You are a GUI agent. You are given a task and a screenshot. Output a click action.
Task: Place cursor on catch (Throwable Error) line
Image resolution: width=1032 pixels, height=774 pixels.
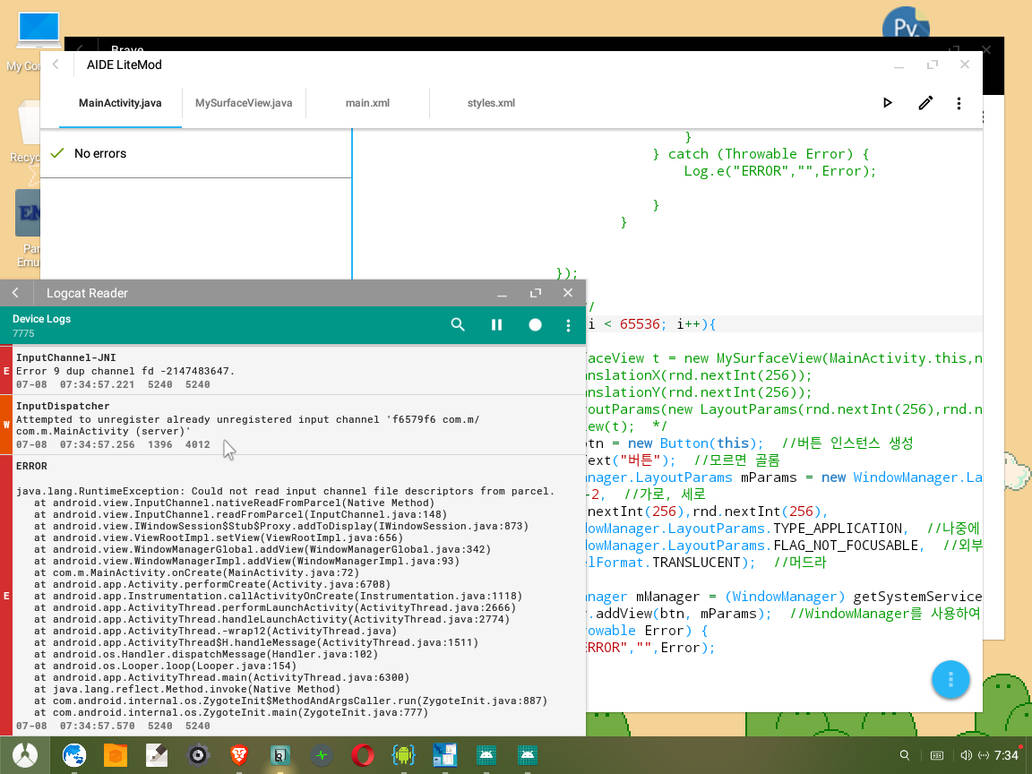point(760,154)
